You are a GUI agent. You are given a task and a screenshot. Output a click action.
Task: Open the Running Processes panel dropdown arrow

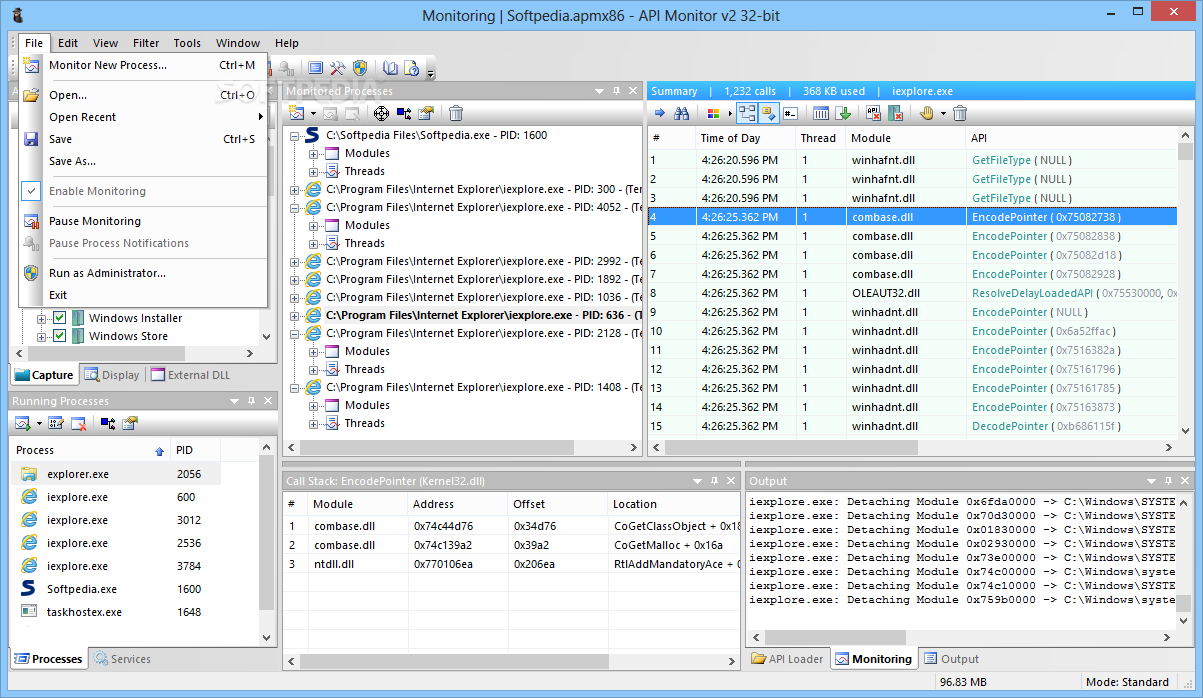[x=235, y=401]
